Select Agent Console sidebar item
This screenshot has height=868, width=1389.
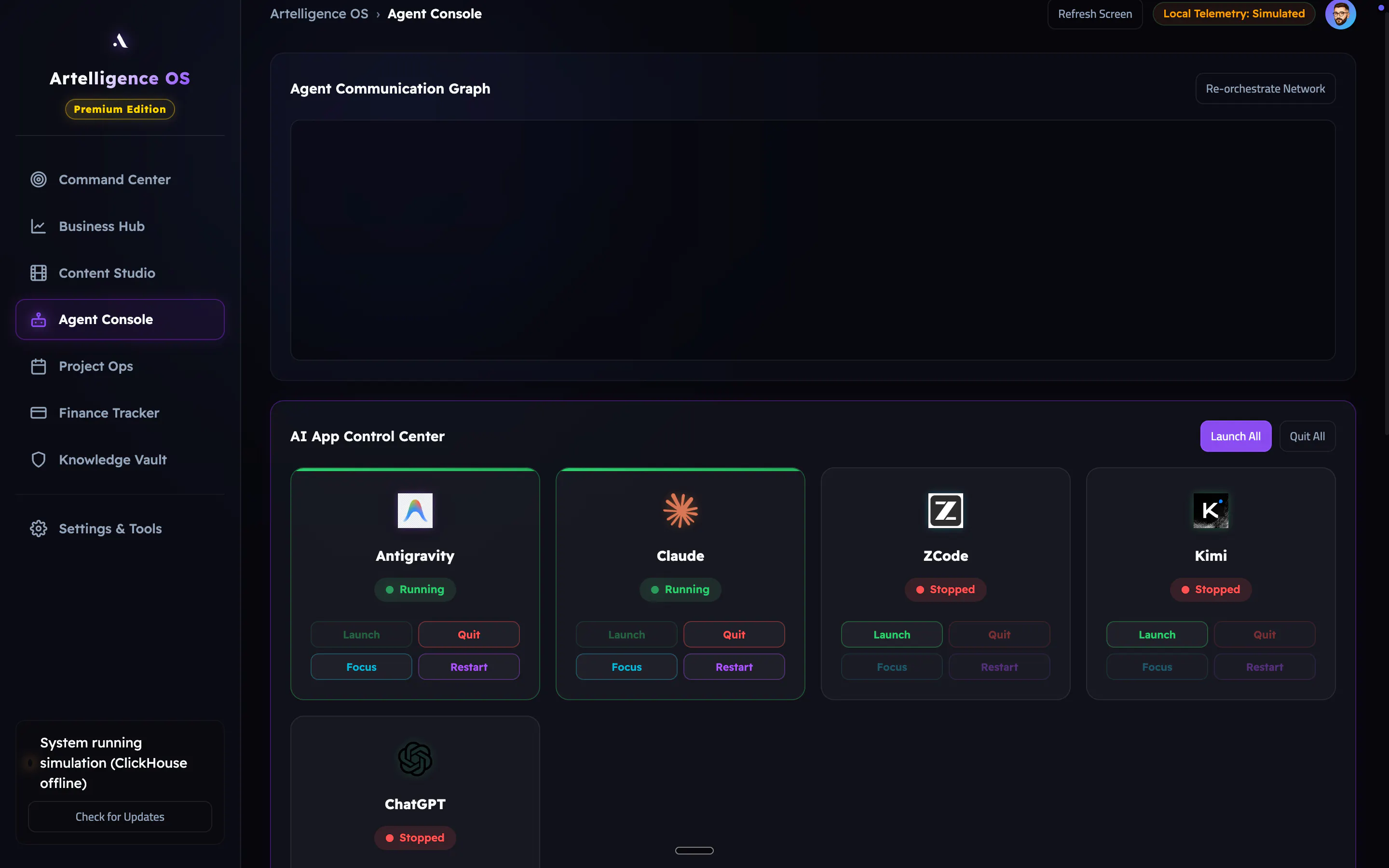click(120, 320)
